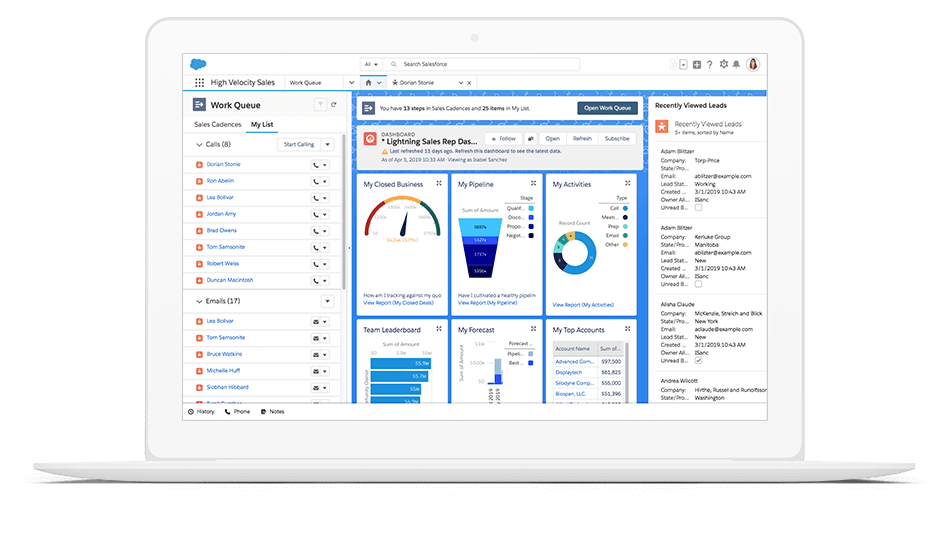The width and height of the screenshot is (952, 539).
Task: Click the phone icon for Dorian Stonie
Action: click(317, 165)
